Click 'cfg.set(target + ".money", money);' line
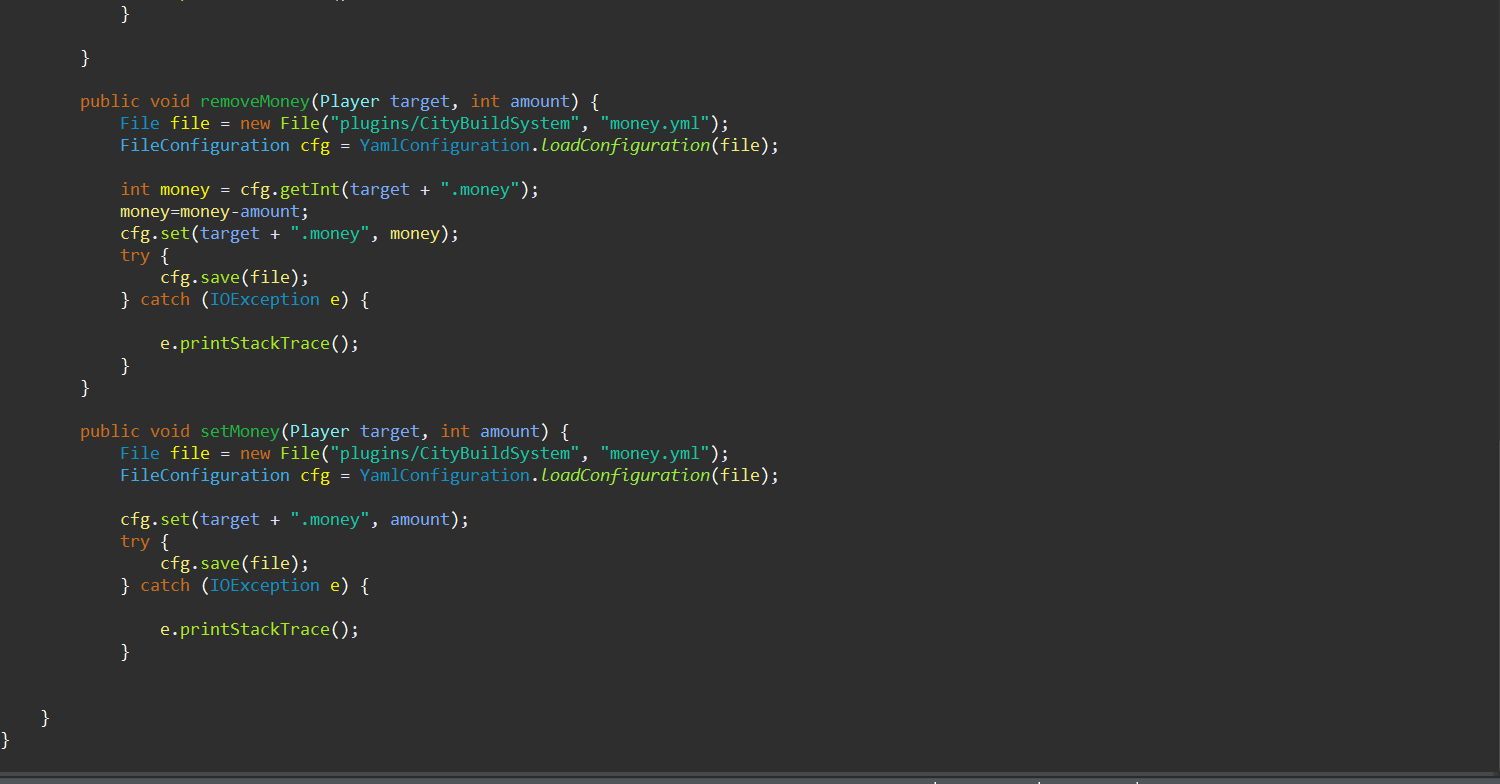This screenshot has height=784, width=1500. coord(290,233)
